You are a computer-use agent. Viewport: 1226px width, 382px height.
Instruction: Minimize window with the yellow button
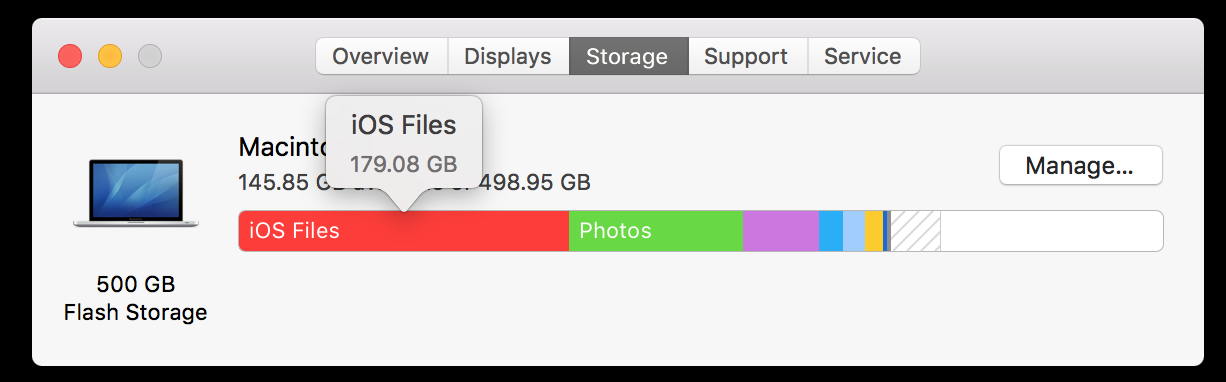coord(110,56)
